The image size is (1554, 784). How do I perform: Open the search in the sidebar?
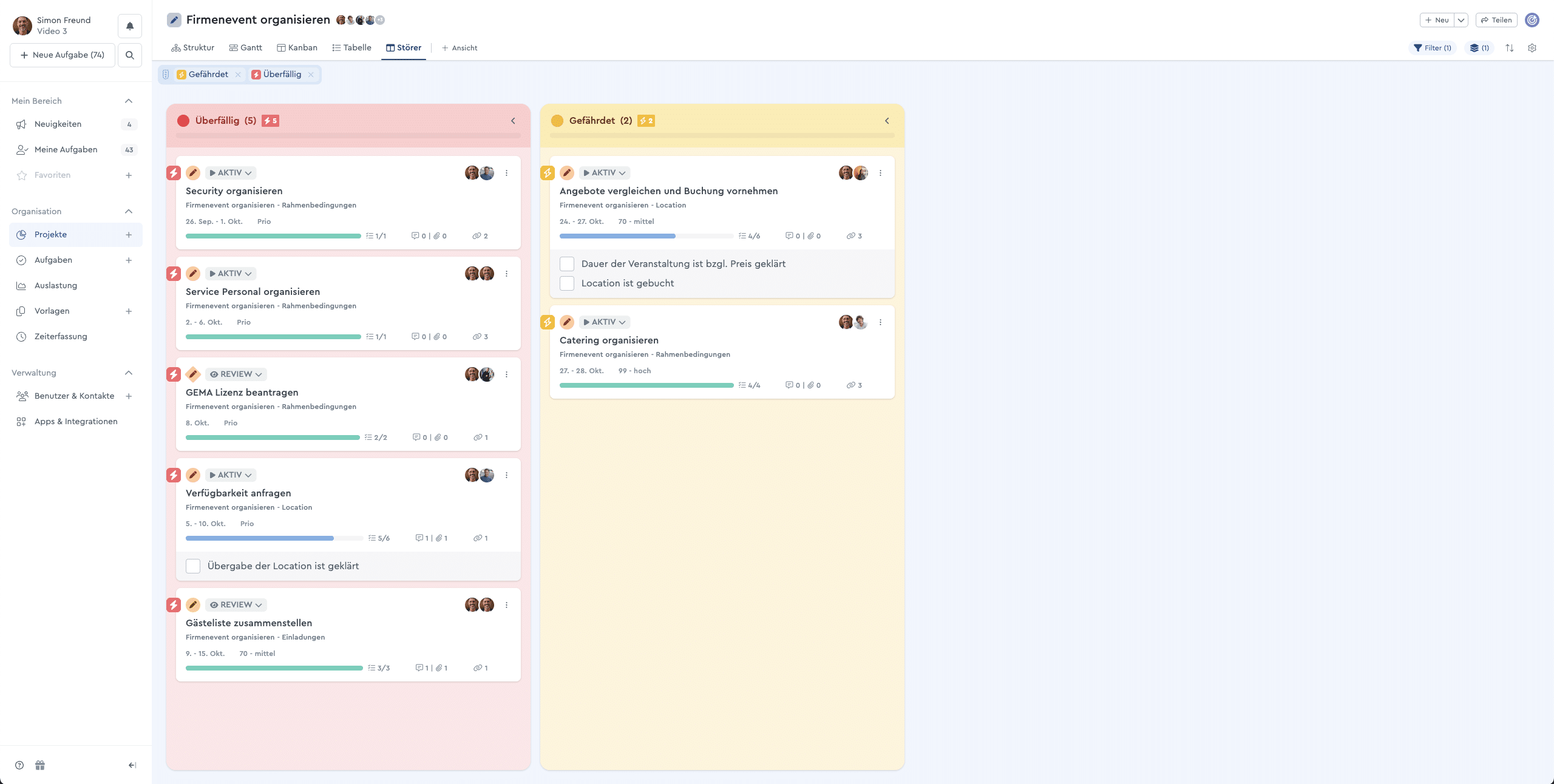pos(129,55)
